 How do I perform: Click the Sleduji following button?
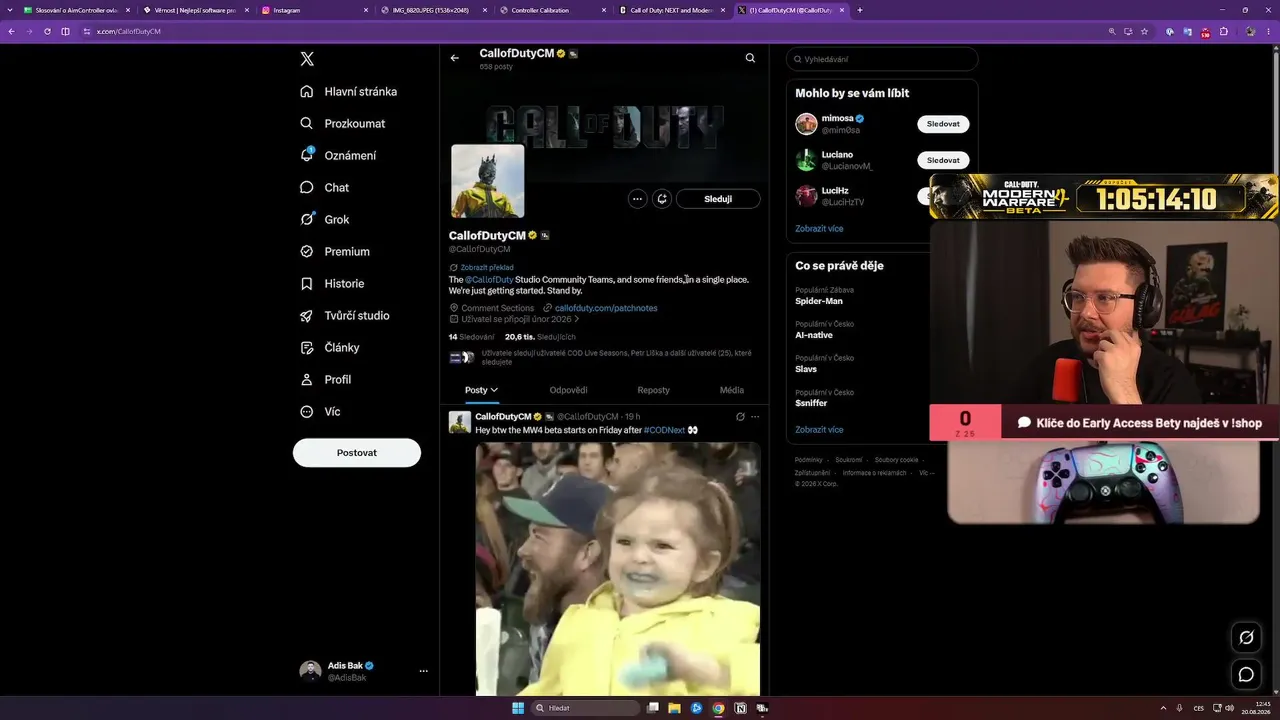point(718,199)
